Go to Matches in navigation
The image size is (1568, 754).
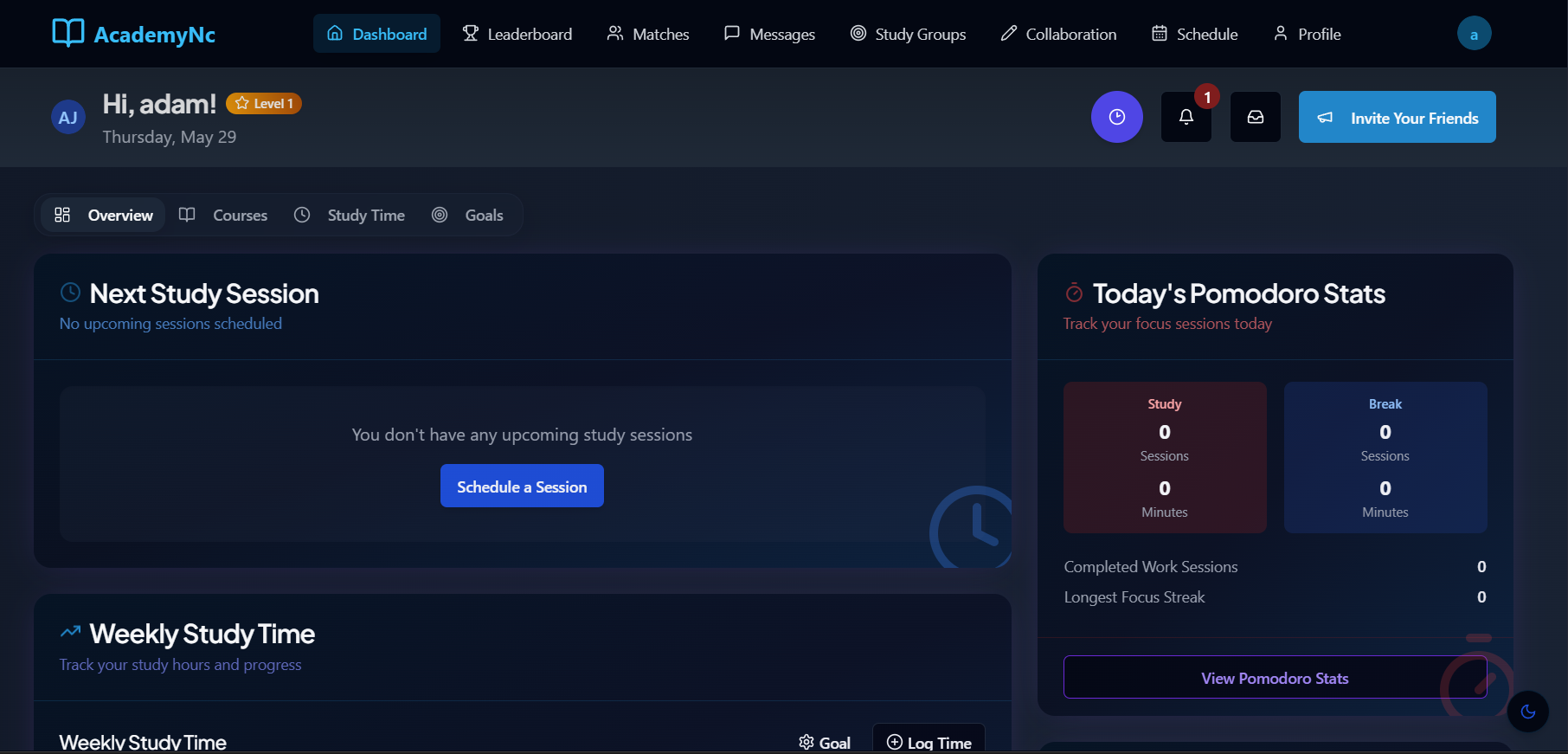coord(648,34)
